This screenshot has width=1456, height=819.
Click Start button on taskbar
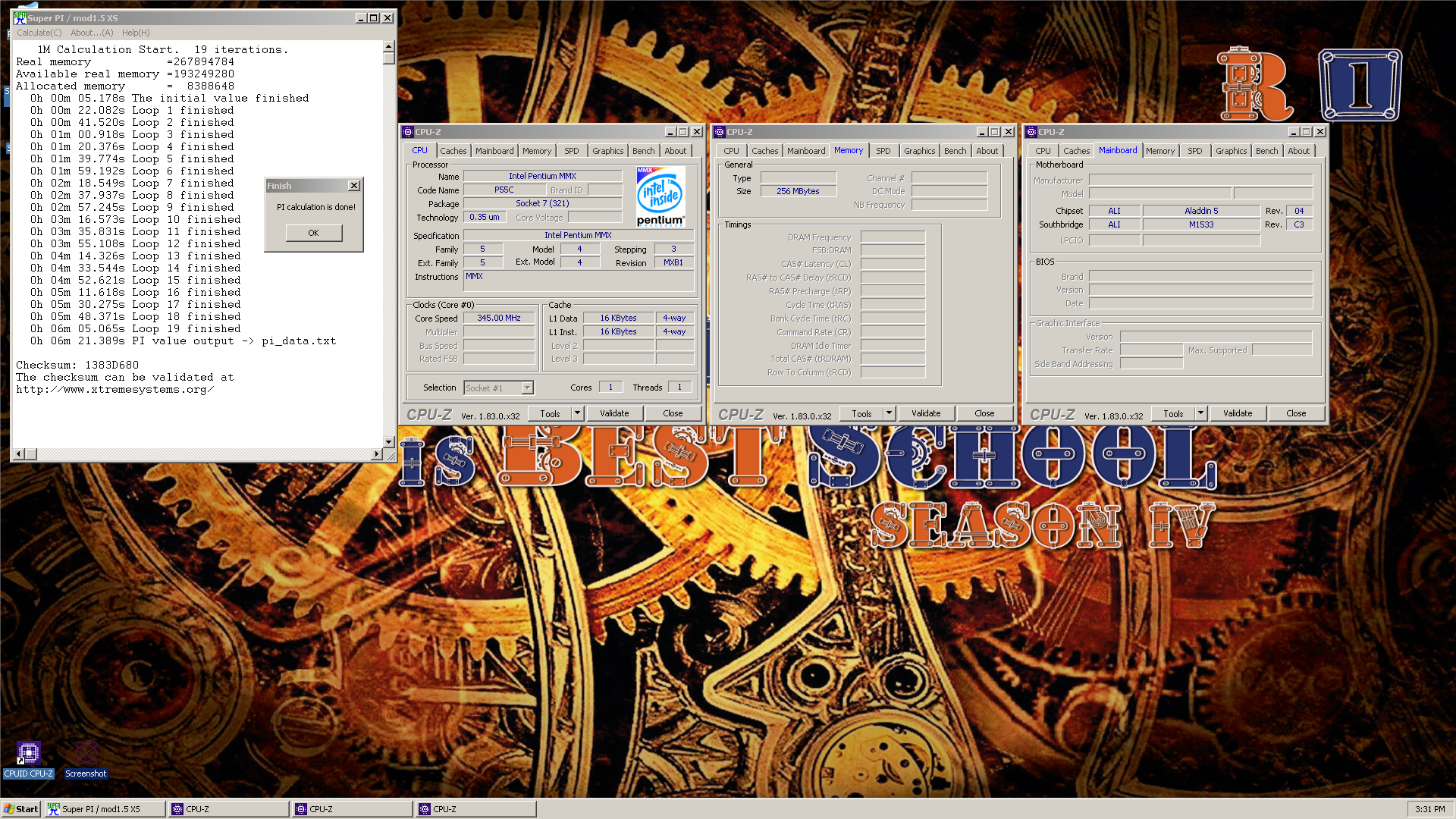click(x=21, y=809)
